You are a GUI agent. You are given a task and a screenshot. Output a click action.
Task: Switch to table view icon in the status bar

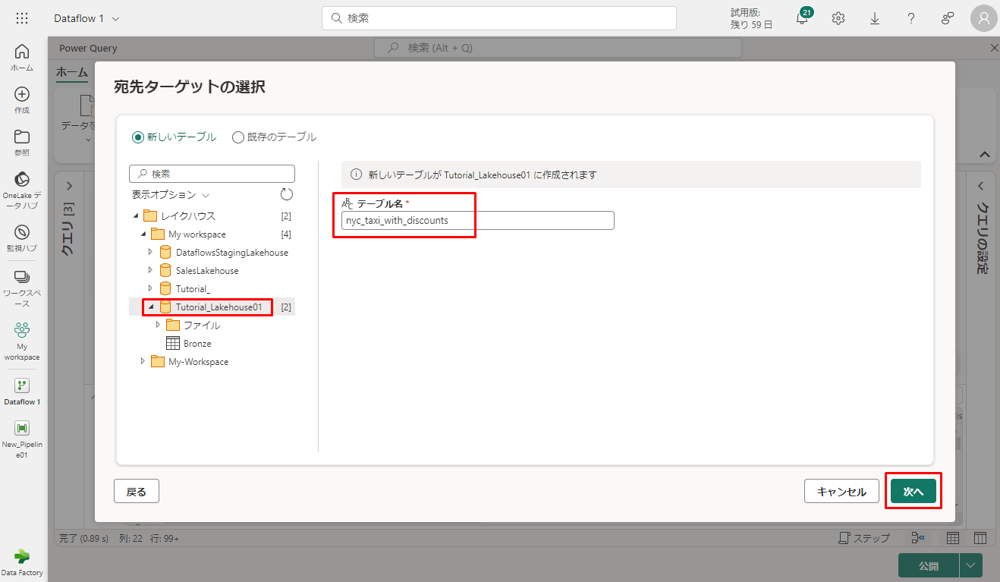pos(953,538)
